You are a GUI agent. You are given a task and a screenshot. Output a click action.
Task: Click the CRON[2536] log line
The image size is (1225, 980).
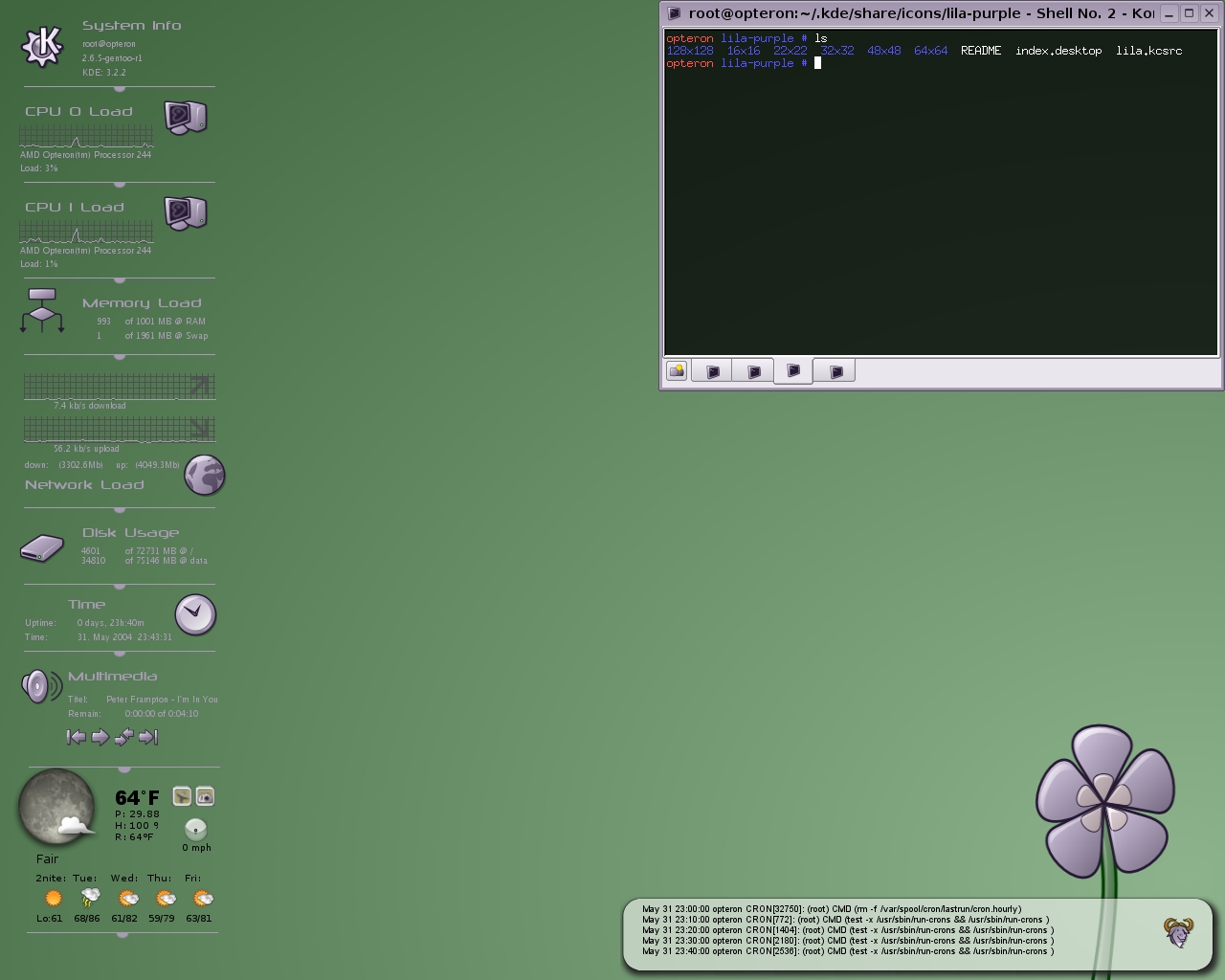tap(848, 951)
